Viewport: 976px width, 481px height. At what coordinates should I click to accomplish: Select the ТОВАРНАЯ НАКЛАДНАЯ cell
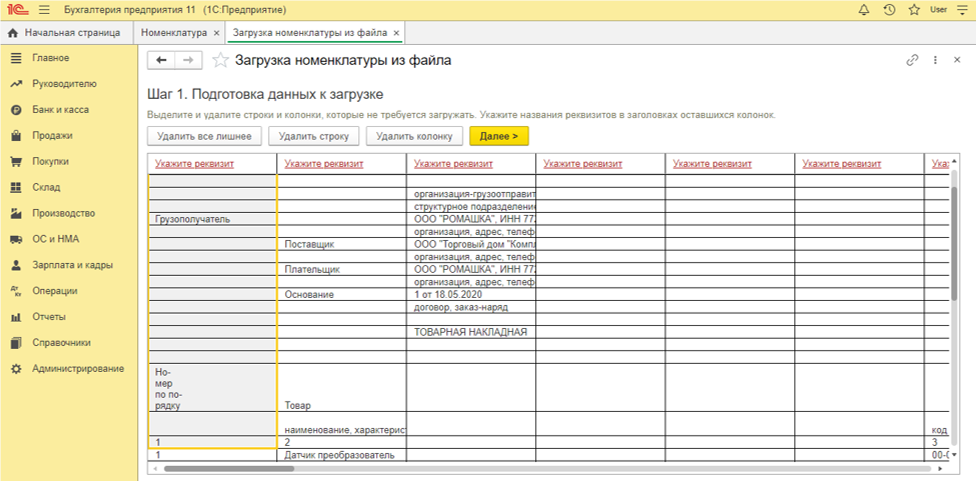click(471, 332)
